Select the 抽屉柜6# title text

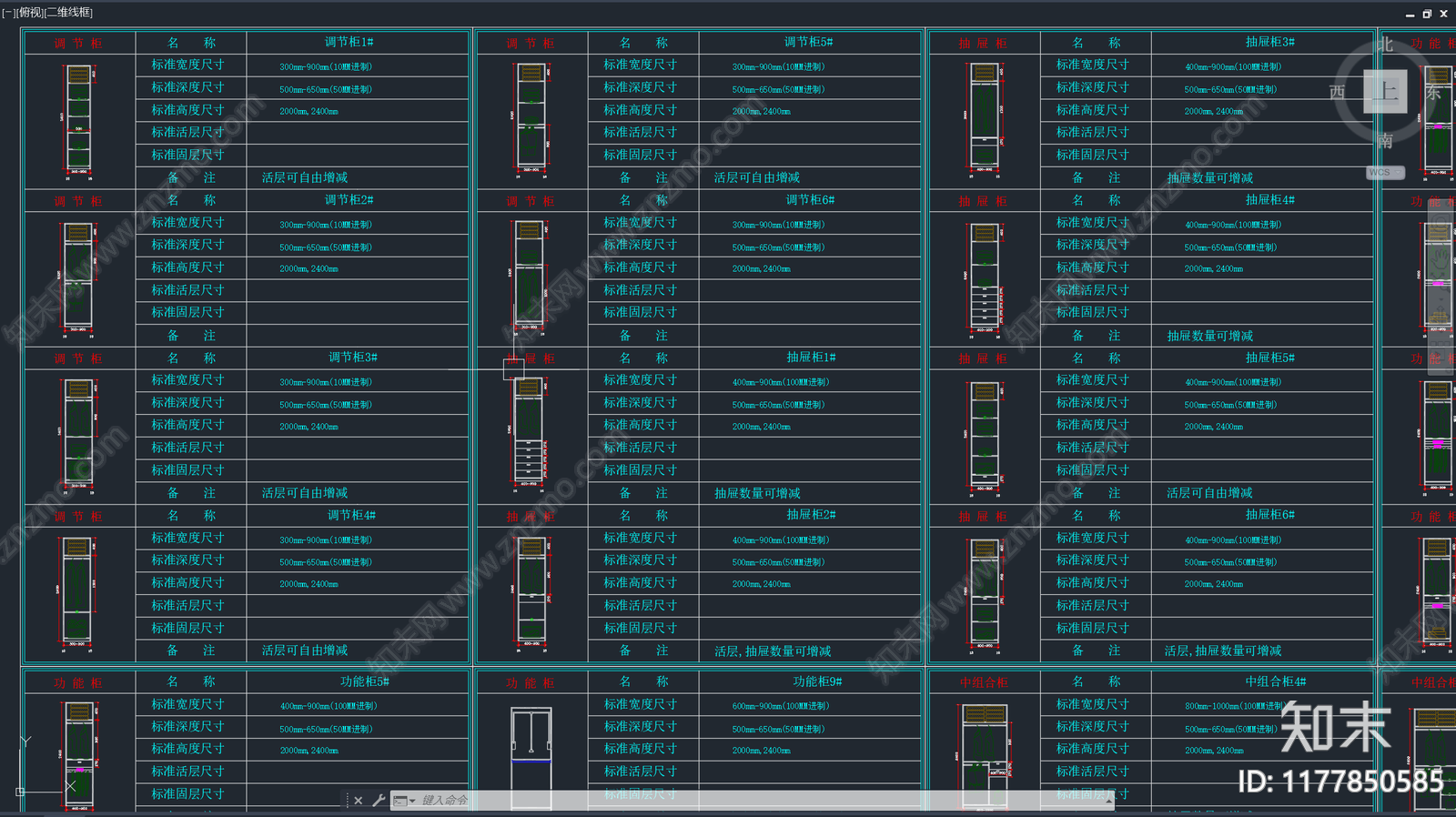tap(1270, 515)
